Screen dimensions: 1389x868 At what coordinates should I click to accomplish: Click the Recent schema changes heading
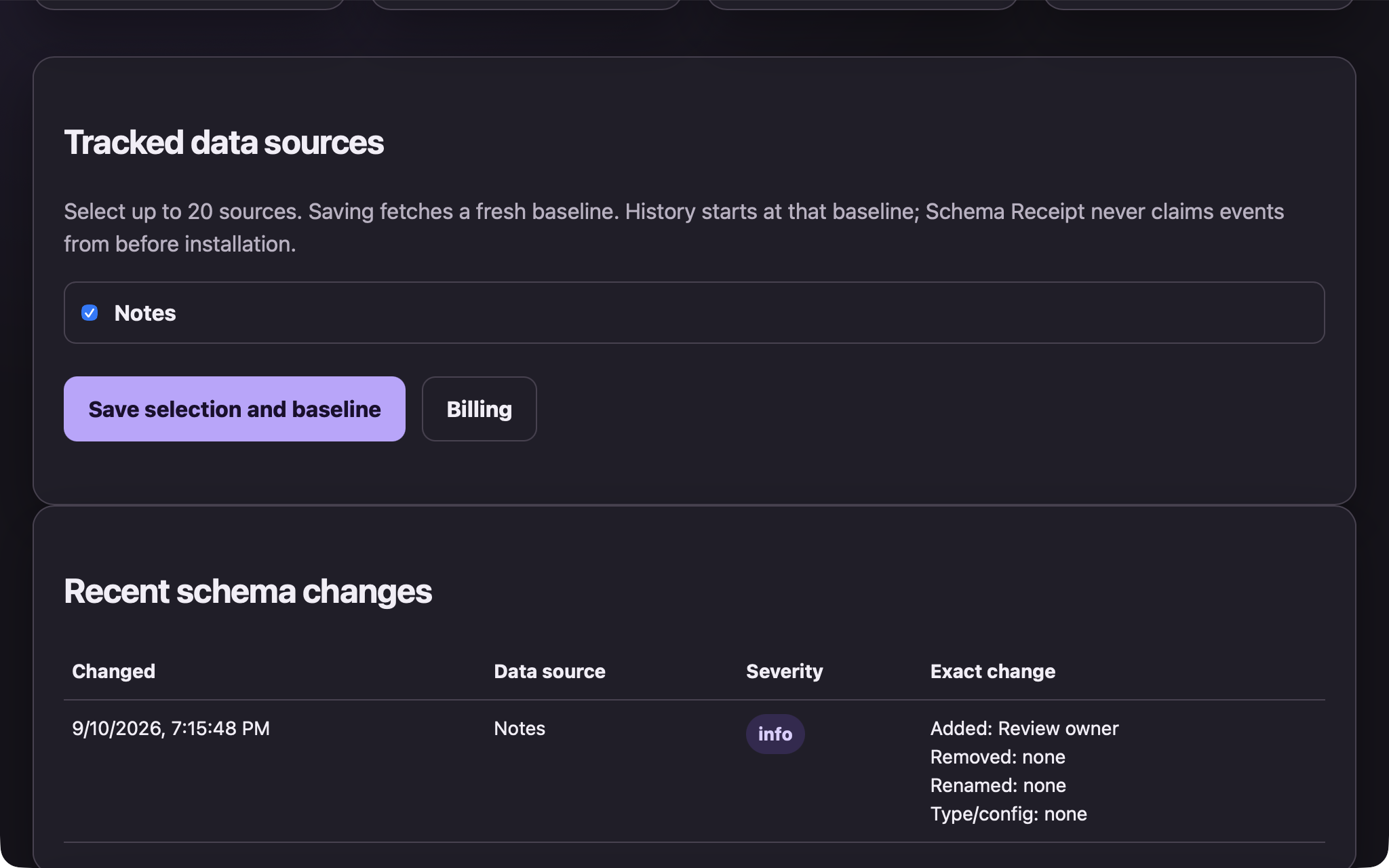pyautogui.click(x=248, y=591)
